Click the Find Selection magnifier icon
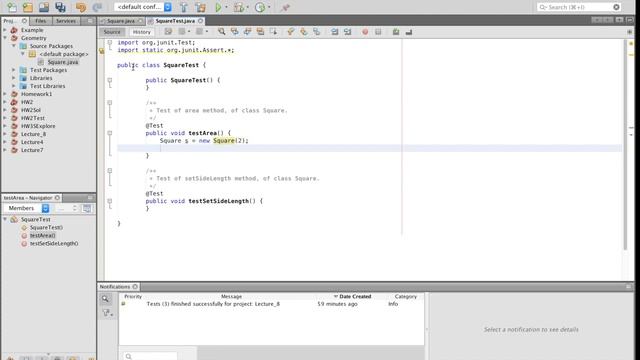The width and height of the screenshot is (640, 360). pyautogui.click(x=222, y=32)
